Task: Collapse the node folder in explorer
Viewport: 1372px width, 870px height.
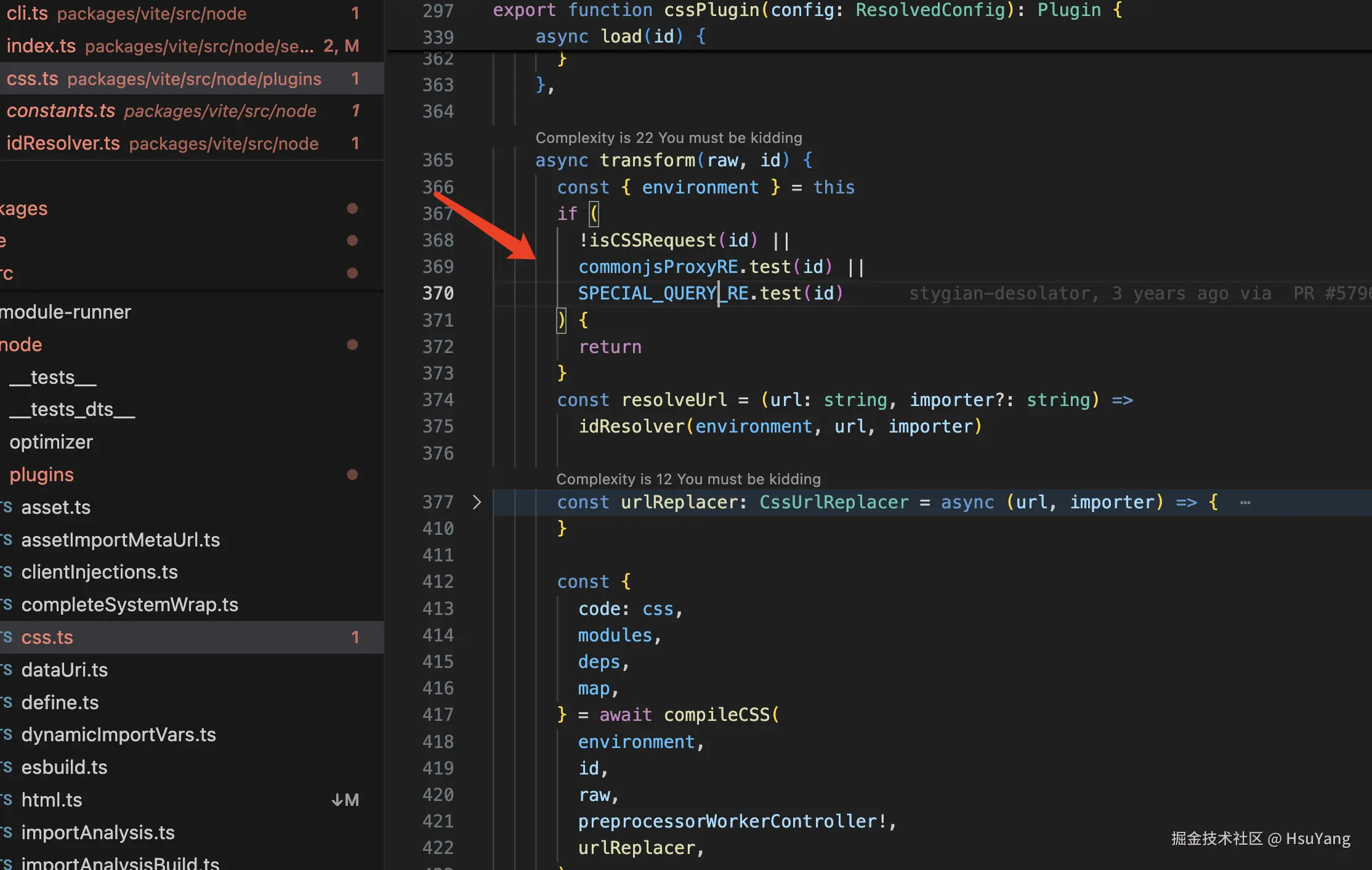Action: pos(22,344)
